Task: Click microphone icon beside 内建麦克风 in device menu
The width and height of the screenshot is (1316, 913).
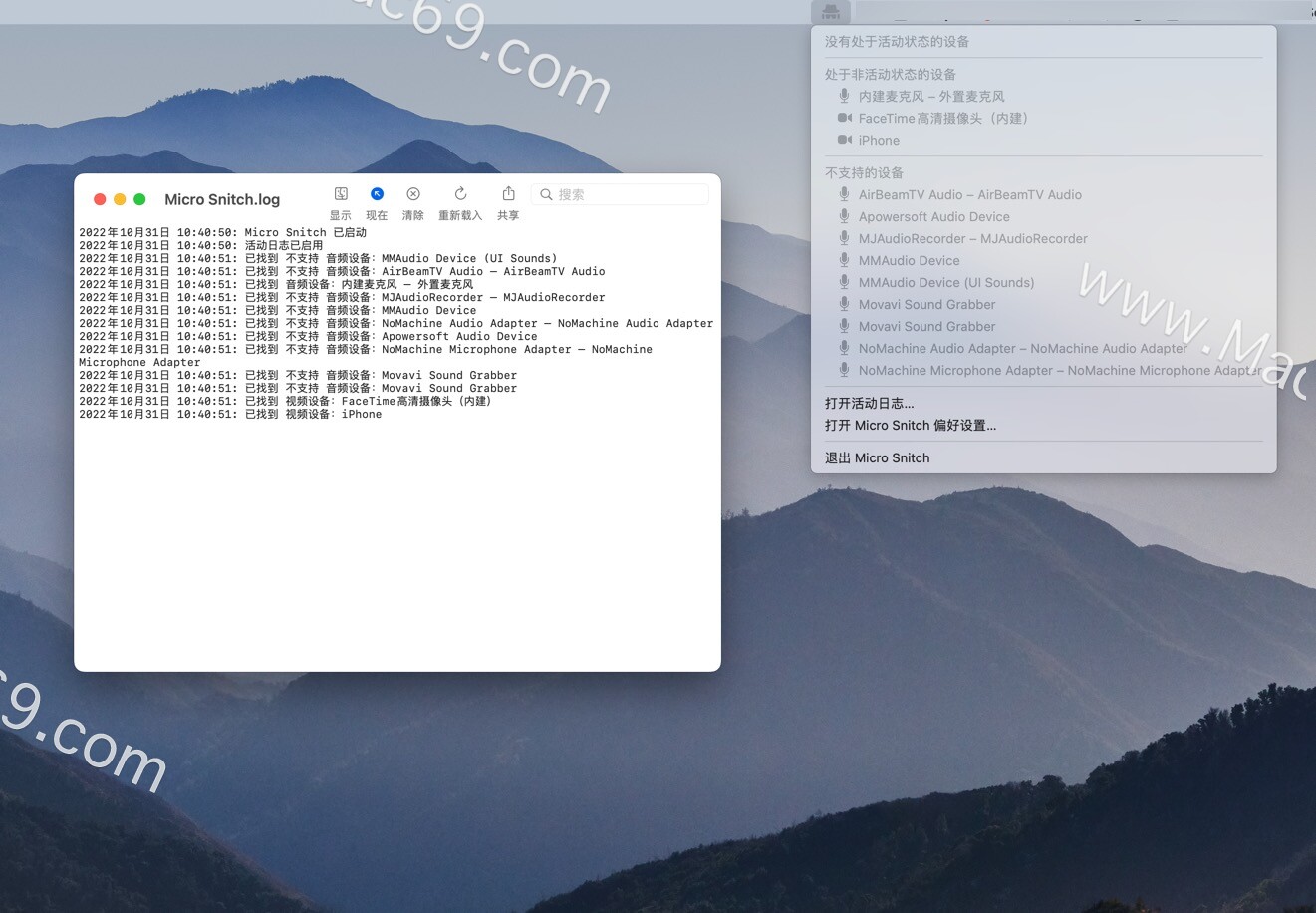Action: point(844,96)
